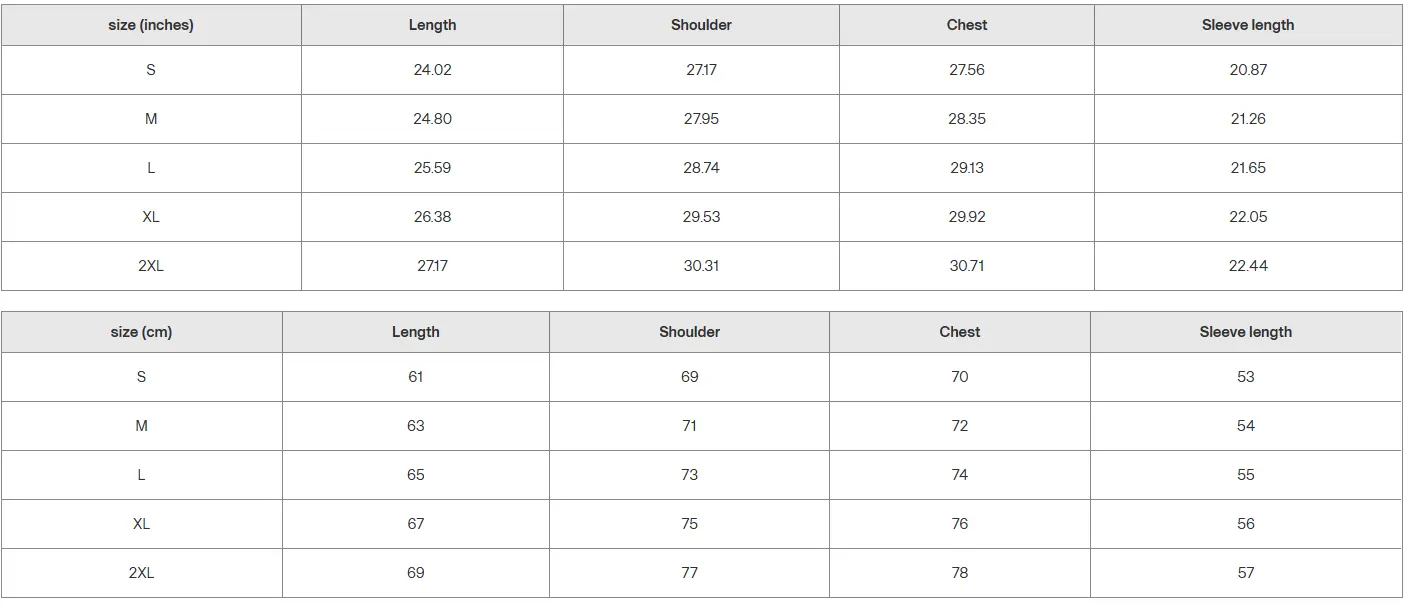The height and width of the screenshot is (604, 1409).
Task: Click the 71 shoulder value for size M
Action: click(x=689, y=426)
